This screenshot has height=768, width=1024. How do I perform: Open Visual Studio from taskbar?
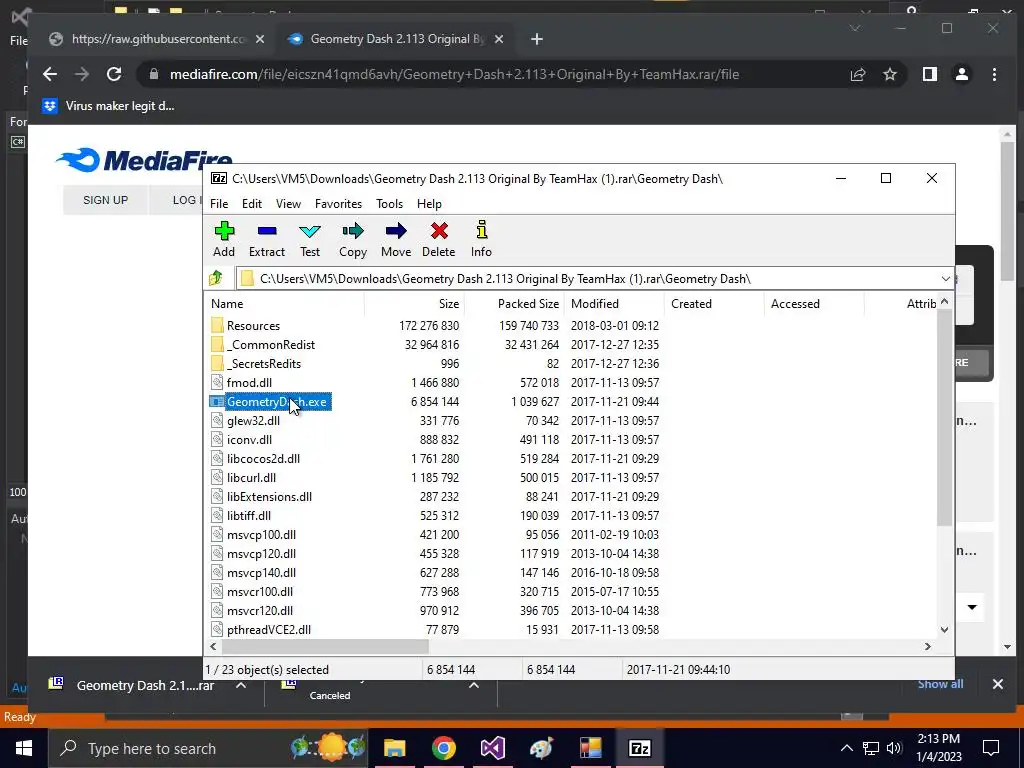coord(492,748)
